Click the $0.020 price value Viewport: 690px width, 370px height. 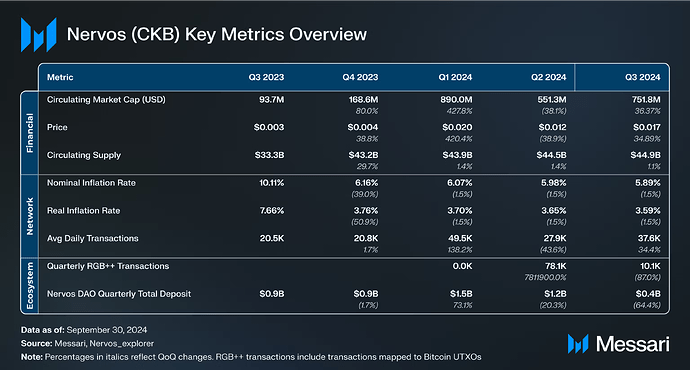[x=457, y=128]
